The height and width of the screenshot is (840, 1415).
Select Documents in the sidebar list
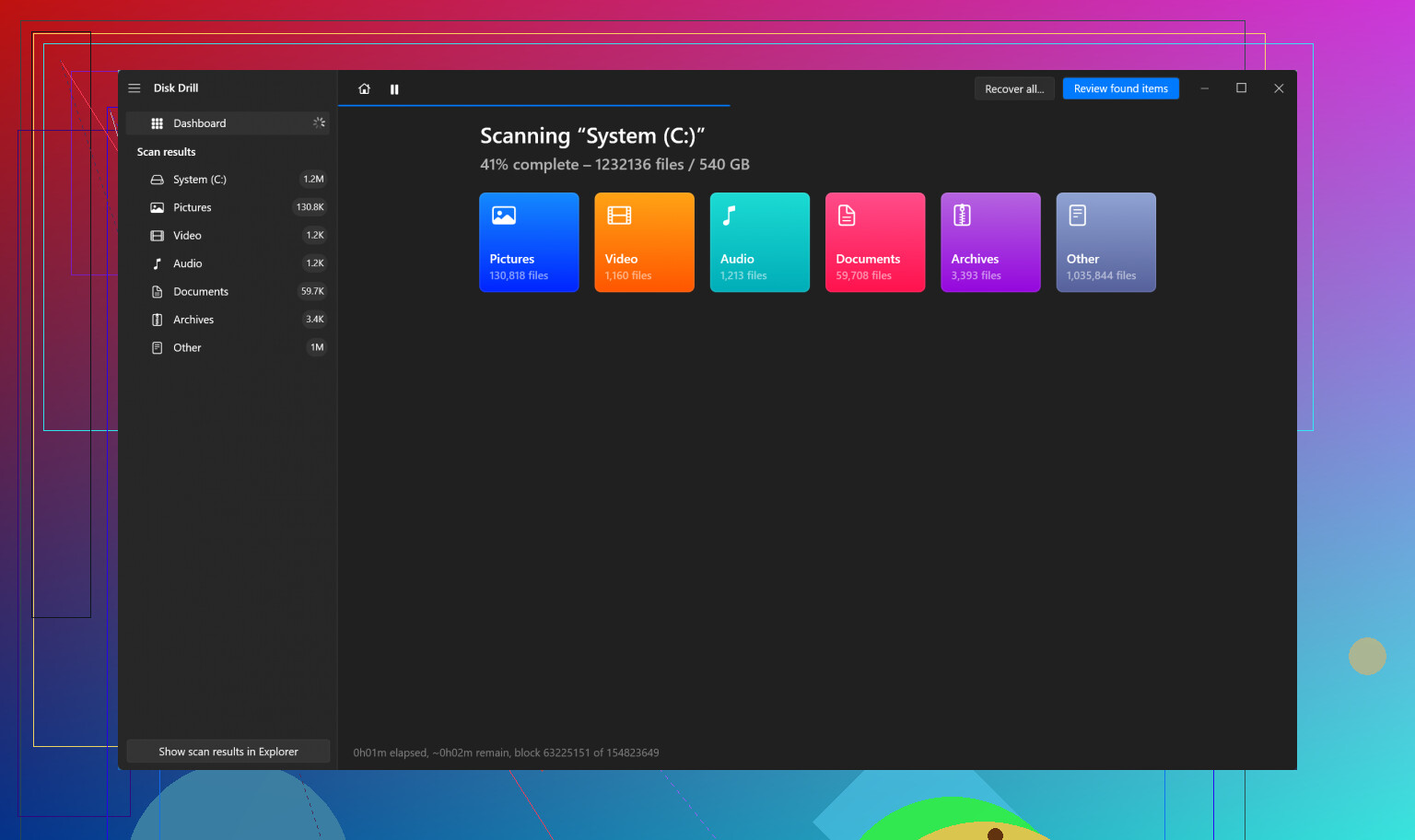pyautogui.click(x=201, y=292)
